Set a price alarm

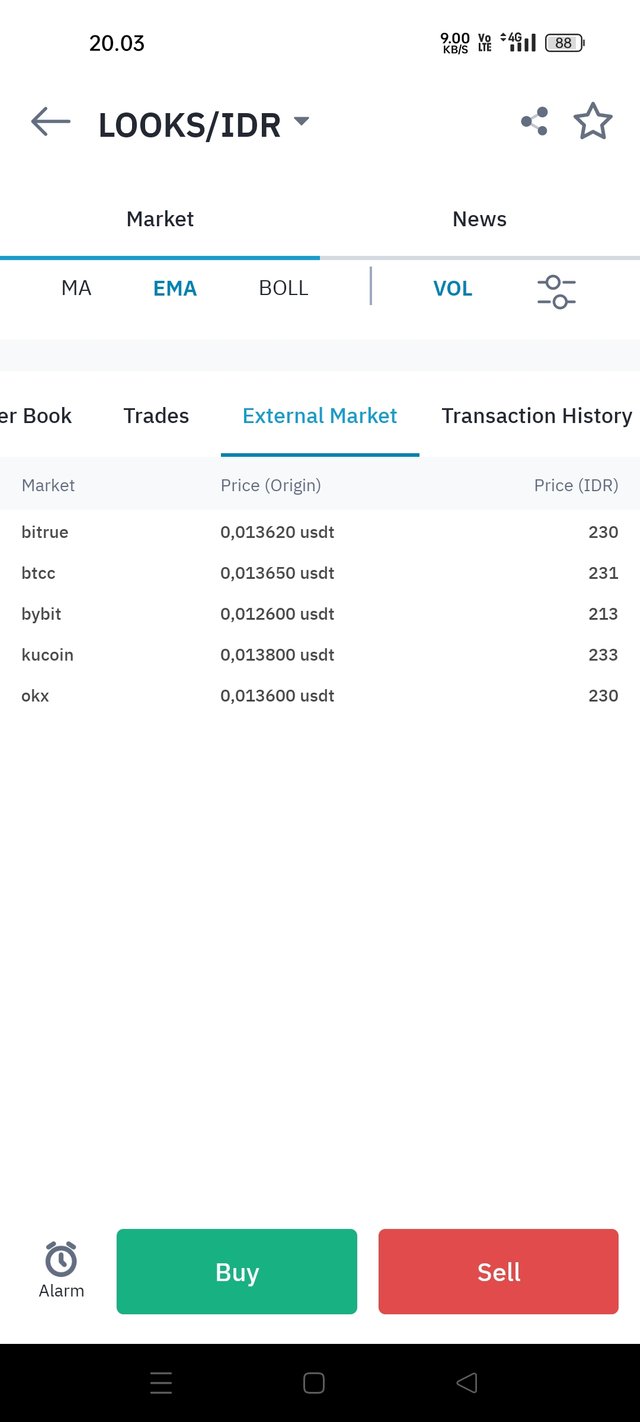(61, 1270)
